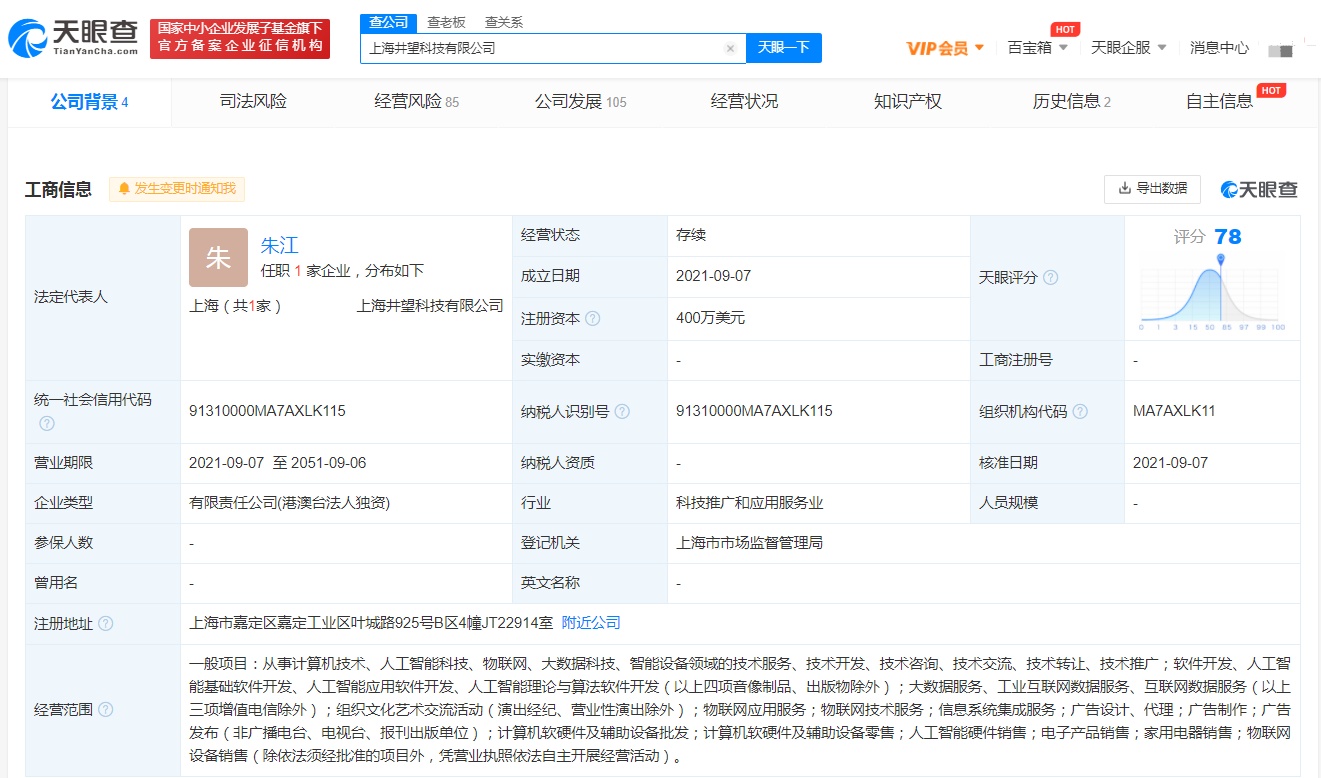Open help icon beside 天眼评分
The image size is (1321, 778).
tap(1050, 278)
